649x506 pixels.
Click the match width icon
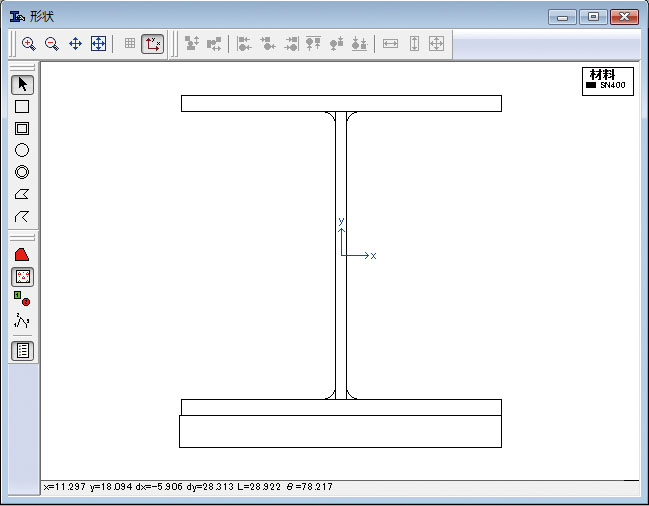390,43
